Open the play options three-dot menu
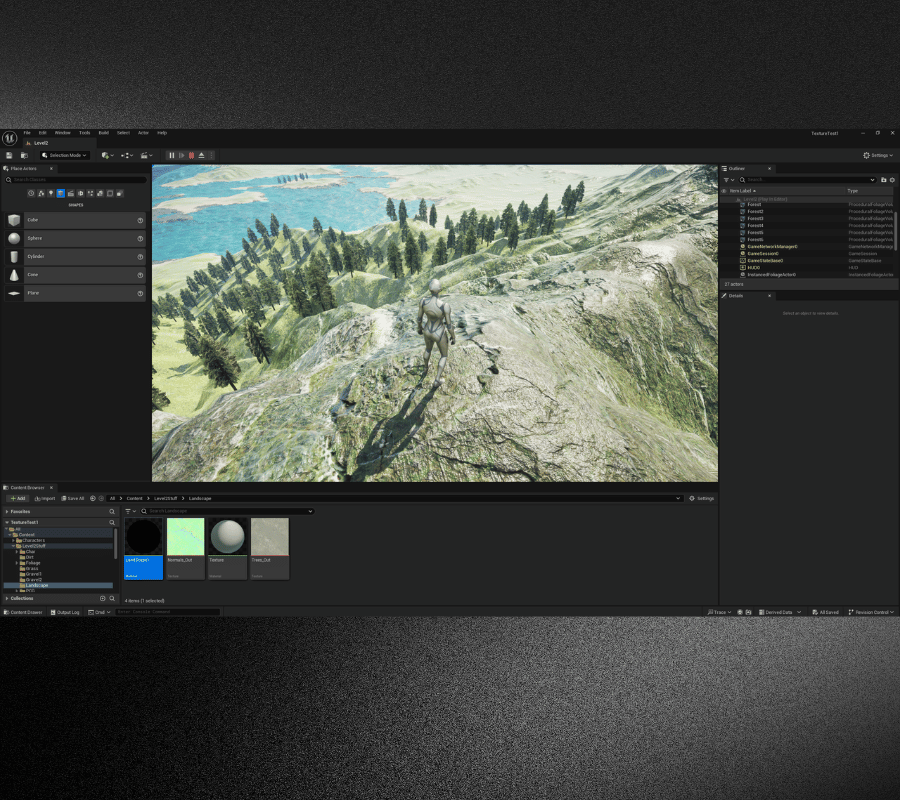The width and height of the screenshot is (900, 800). point(211,155)
